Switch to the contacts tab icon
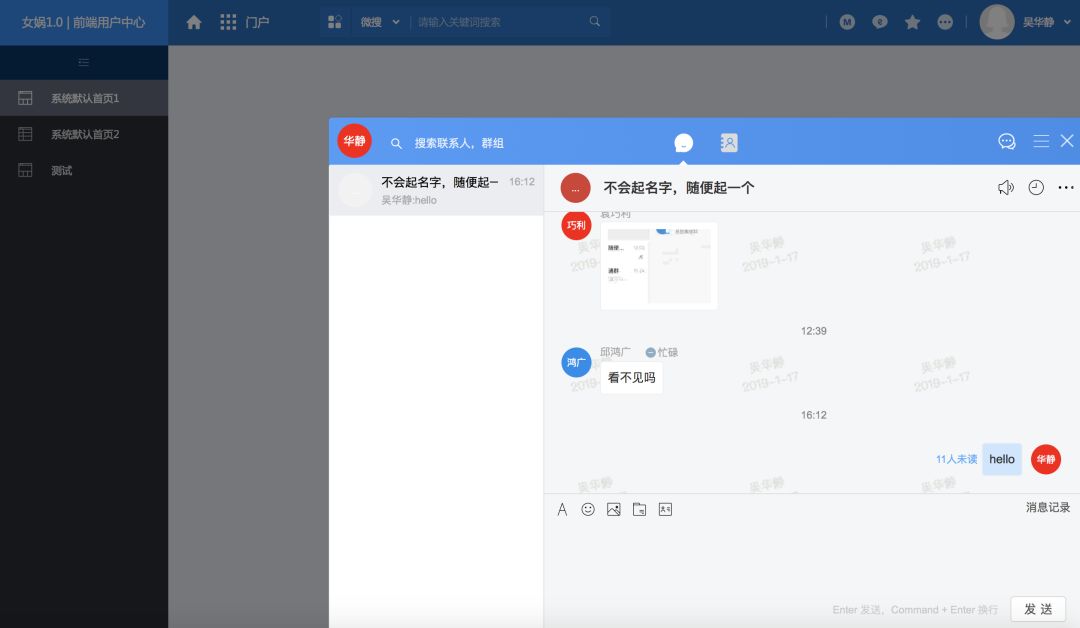Viewport: 1080px width, 628px height. [729, 143]
